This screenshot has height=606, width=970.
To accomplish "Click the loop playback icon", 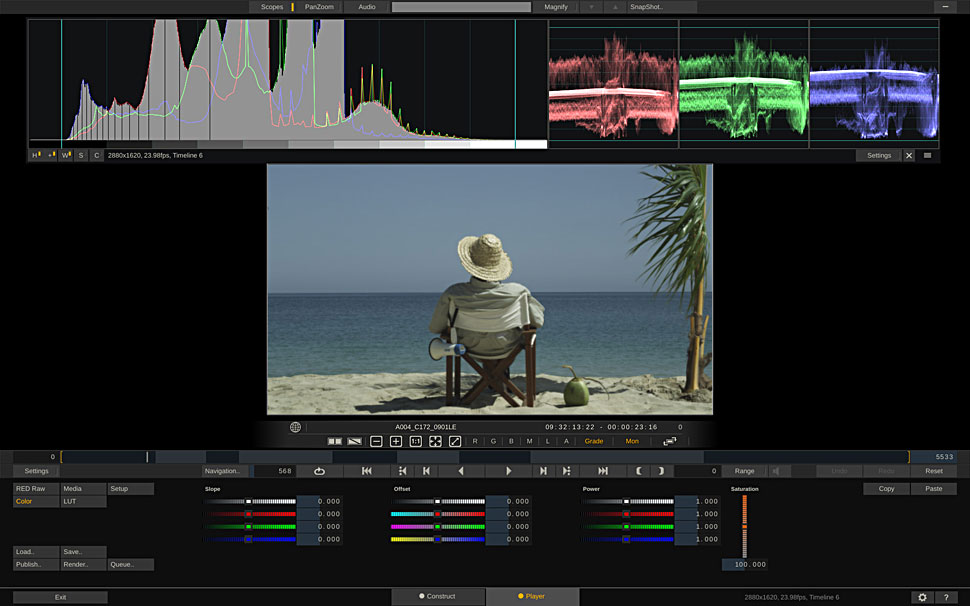I will click(319, 471).
